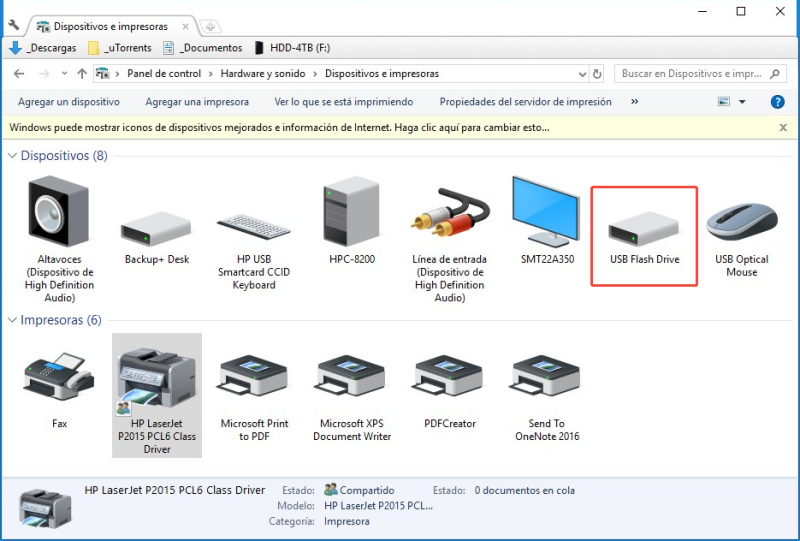Expand the arrow after Hardware y sonido
The image size is (800, 541).
coord(315,74)
